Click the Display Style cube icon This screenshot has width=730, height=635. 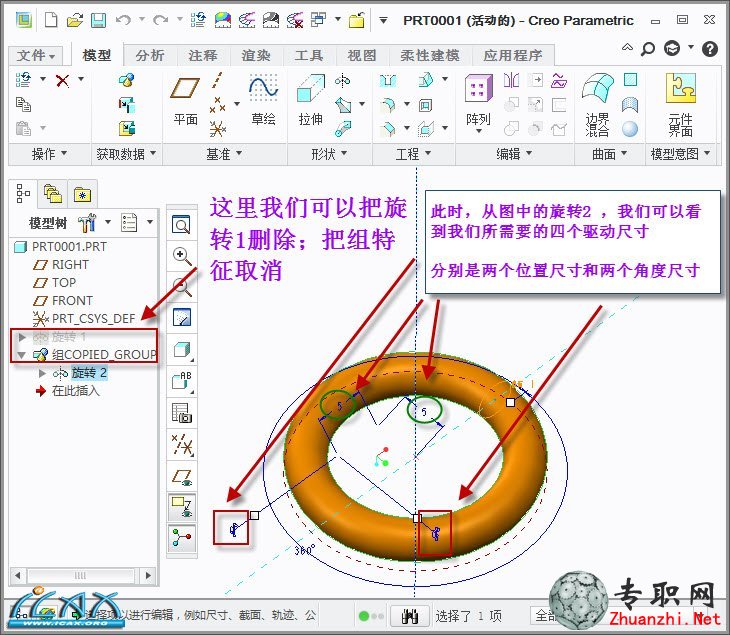click(x=182, y=350)
